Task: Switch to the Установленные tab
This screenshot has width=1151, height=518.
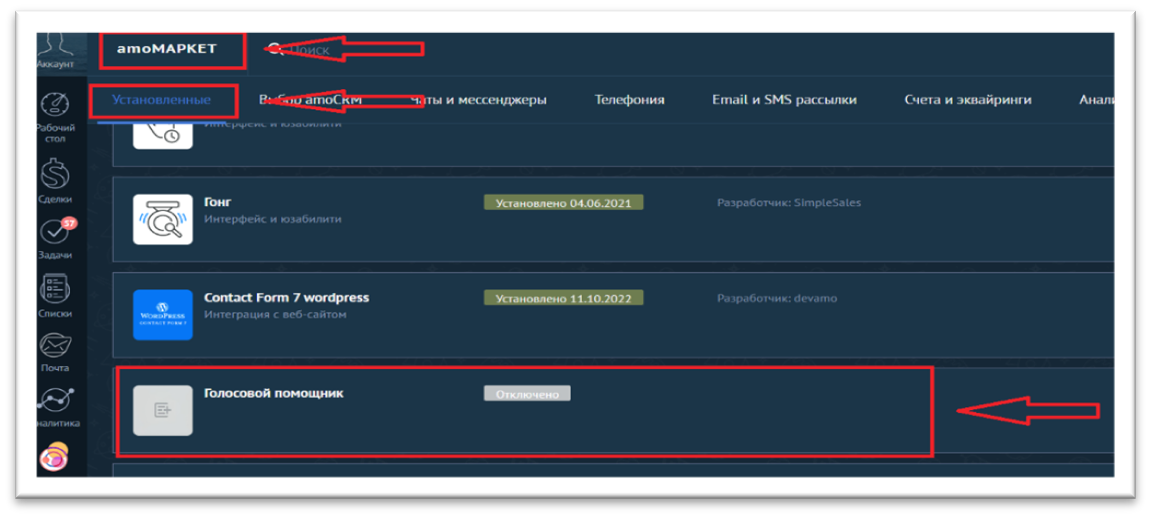Action: [x=161, y=100]
